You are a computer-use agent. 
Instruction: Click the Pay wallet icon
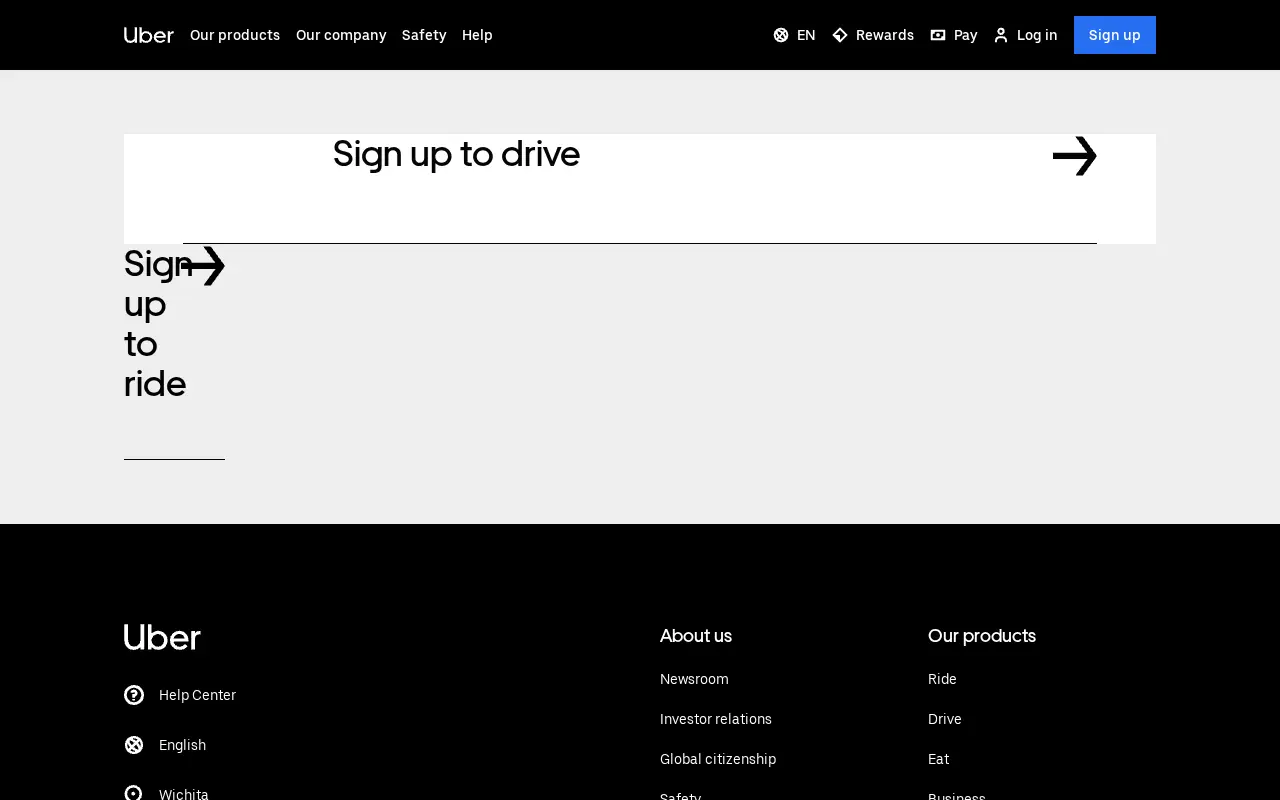click(938, 35)
